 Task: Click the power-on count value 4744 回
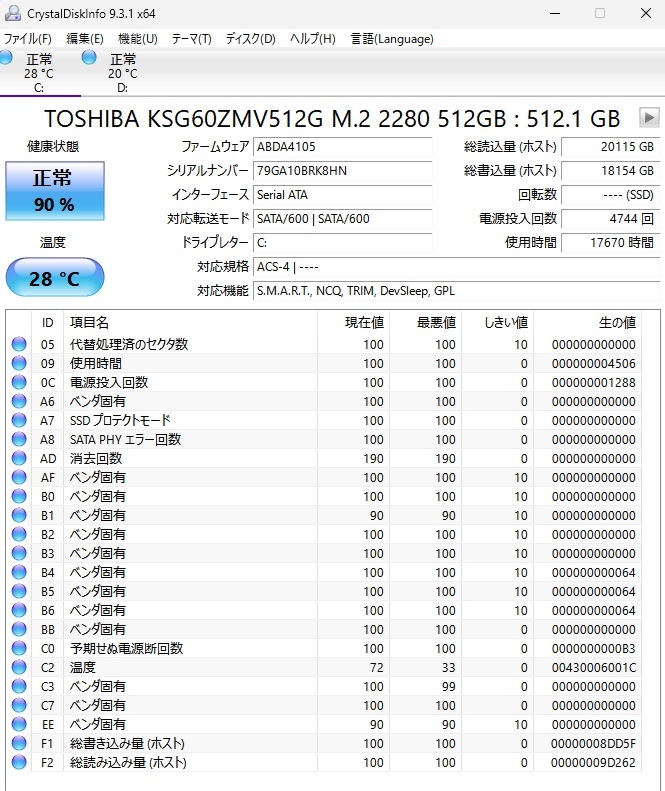(611, 218)
